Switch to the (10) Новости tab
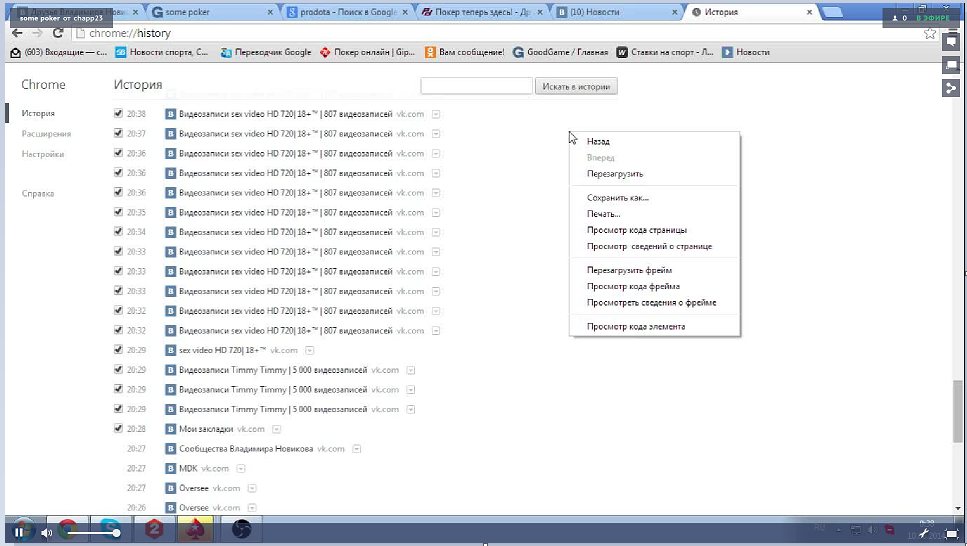This screenshot has height=546, width=967. (617, 12)
